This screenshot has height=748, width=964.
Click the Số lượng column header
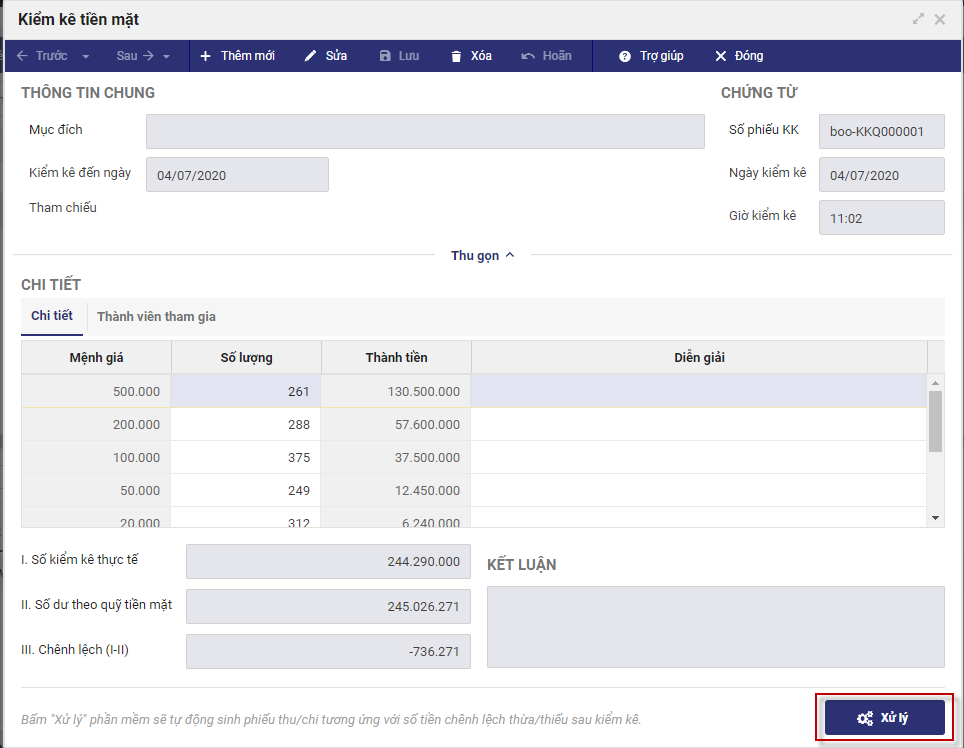[247, 357]
